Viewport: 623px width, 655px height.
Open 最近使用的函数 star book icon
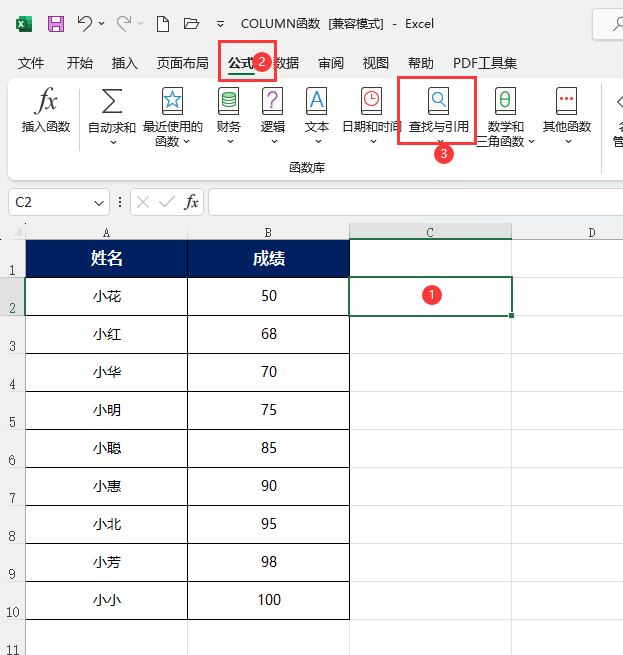pos(173,101)
